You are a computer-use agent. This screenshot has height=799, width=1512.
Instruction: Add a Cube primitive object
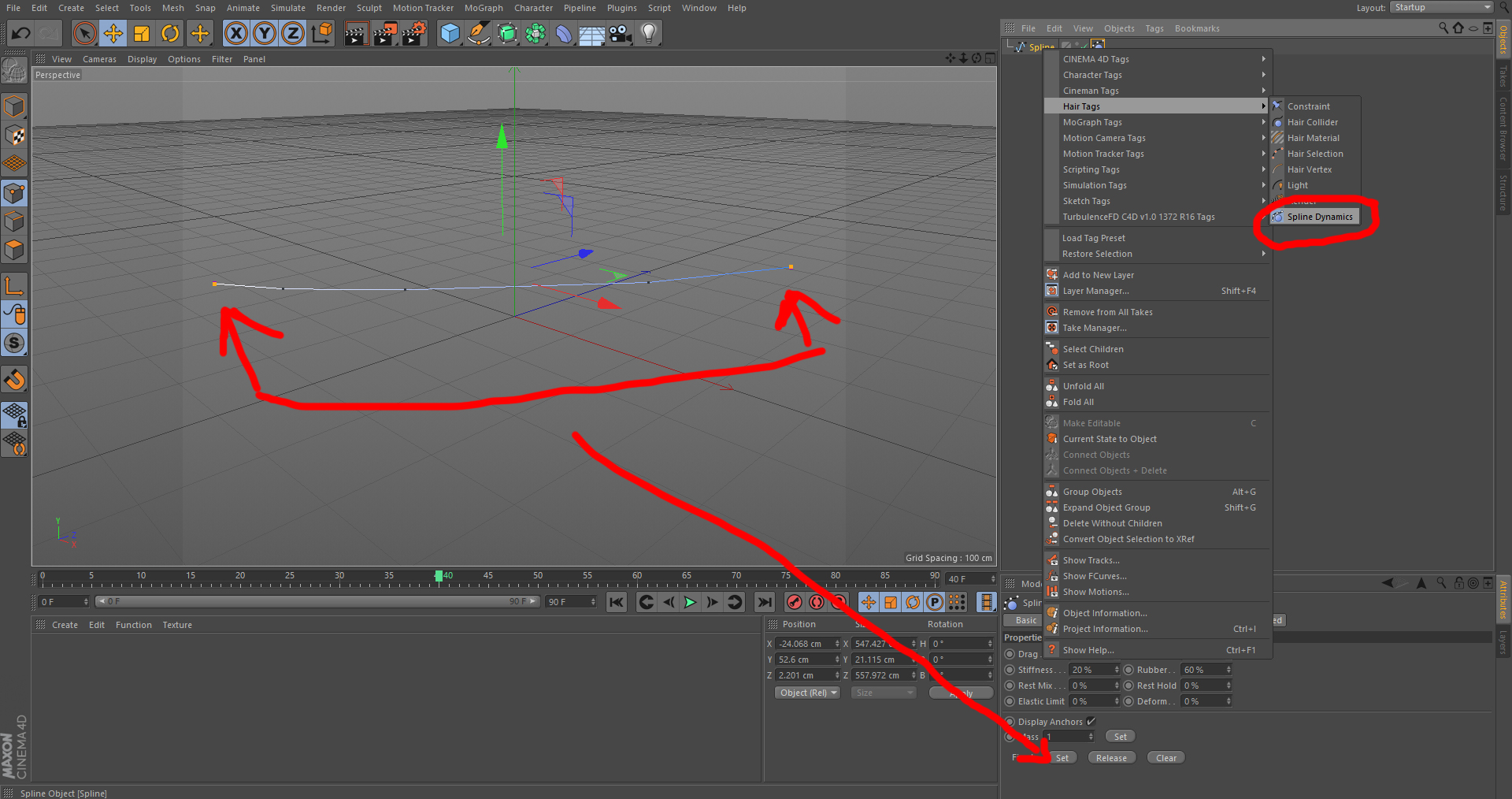(450, 33)
